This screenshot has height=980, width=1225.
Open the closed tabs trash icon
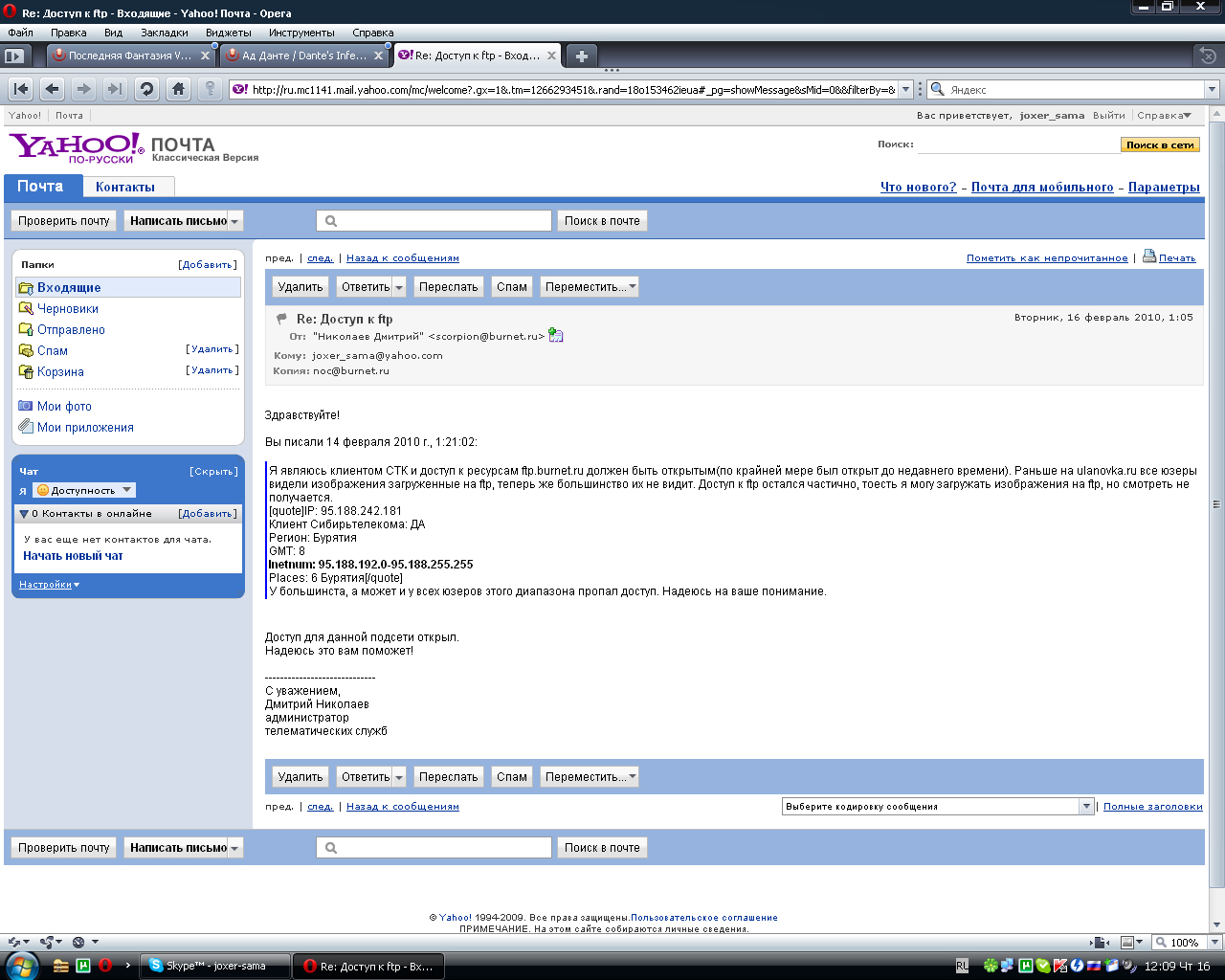[1209, 56]
